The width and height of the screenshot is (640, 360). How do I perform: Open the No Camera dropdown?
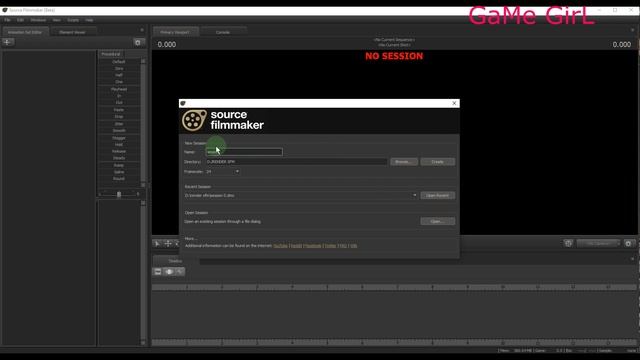(598, 243)
